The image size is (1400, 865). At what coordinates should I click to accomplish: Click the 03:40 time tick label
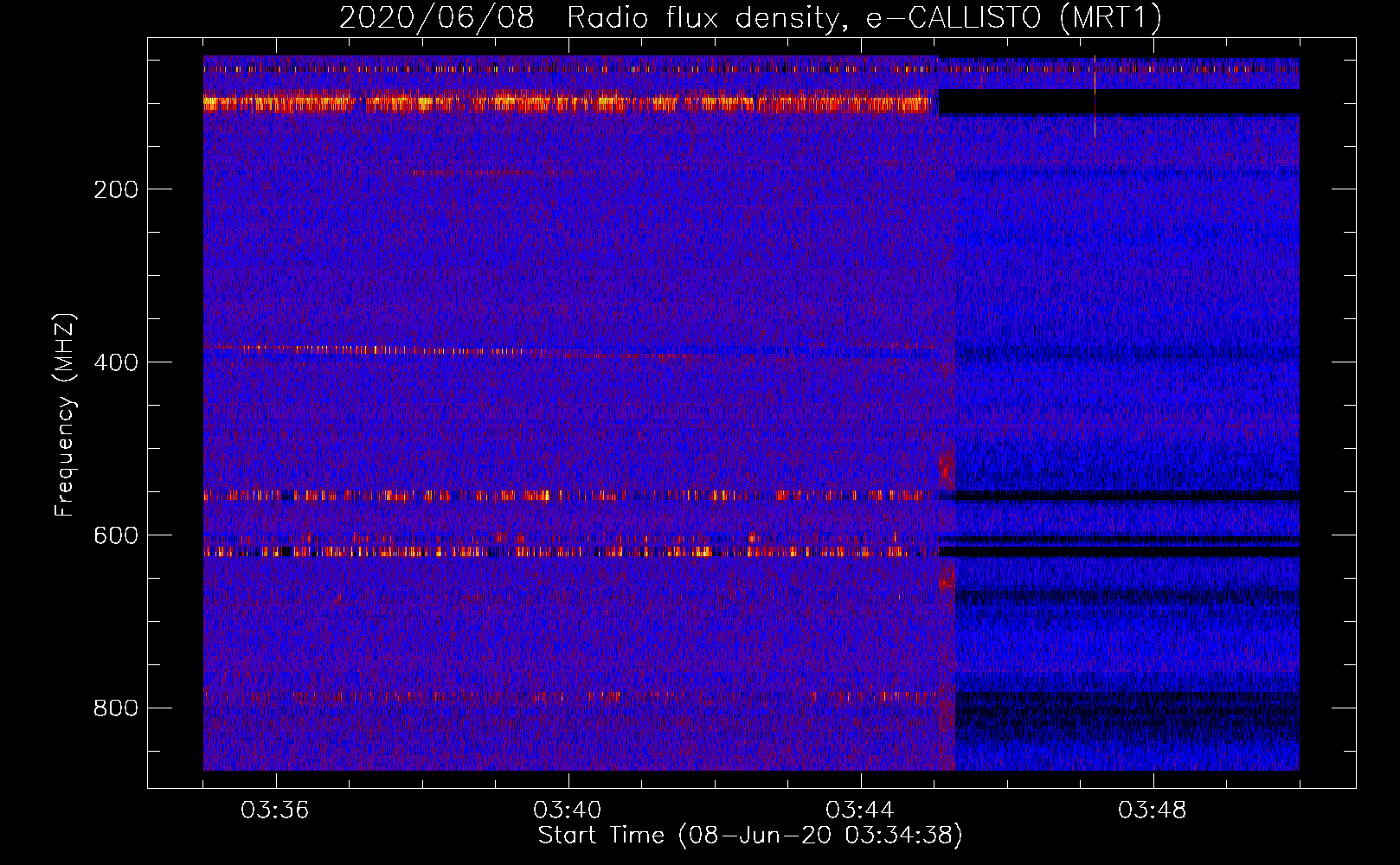tap(568, 811)
